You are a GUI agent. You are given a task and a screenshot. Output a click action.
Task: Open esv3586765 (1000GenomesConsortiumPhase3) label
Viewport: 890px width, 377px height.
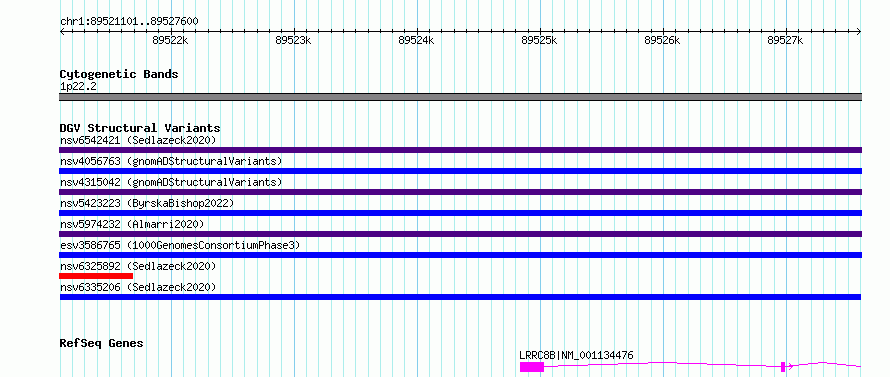(x=179, y=245)
